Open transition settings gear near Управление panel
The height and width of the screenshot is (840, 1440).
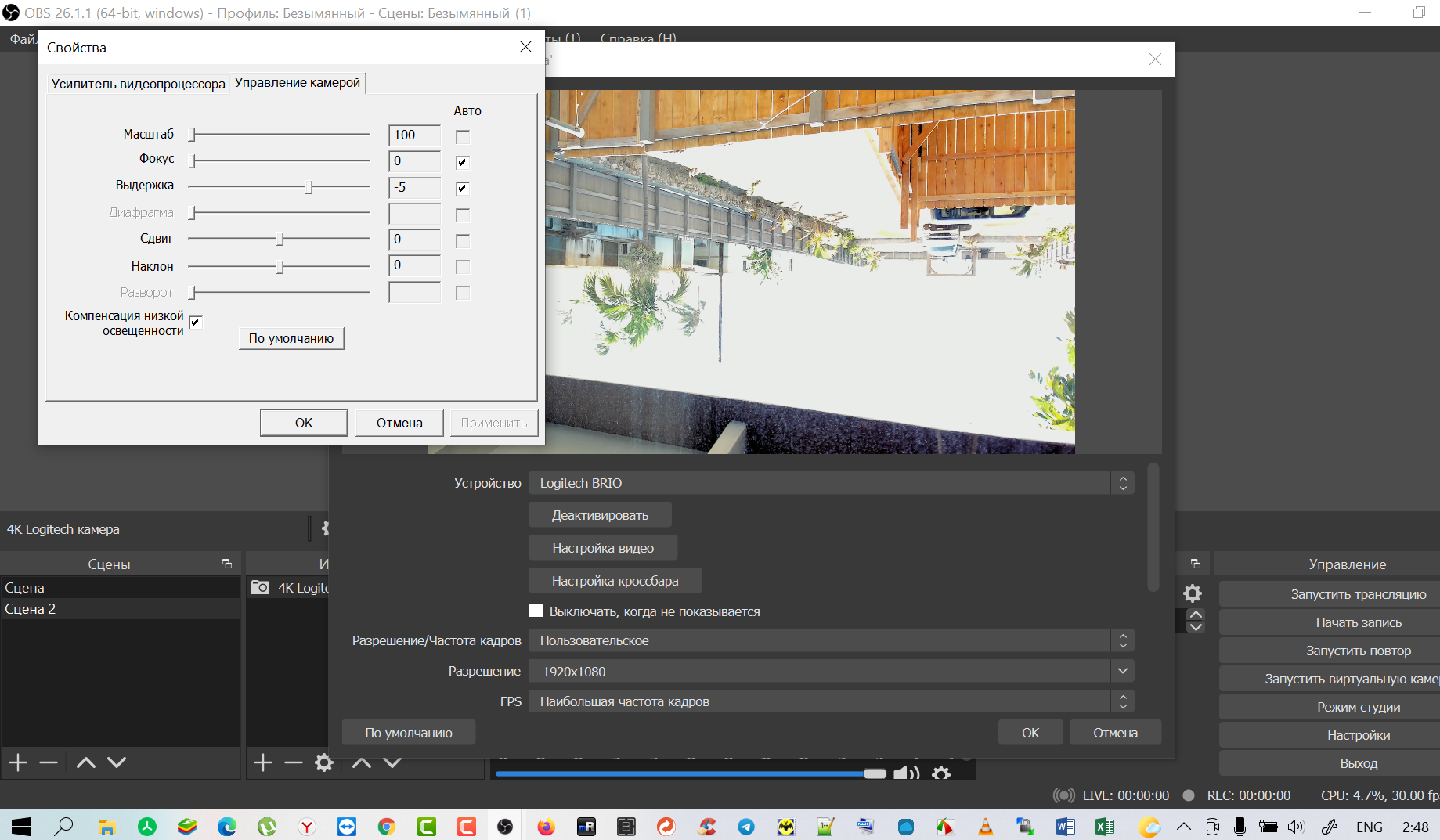[1193, 593]
